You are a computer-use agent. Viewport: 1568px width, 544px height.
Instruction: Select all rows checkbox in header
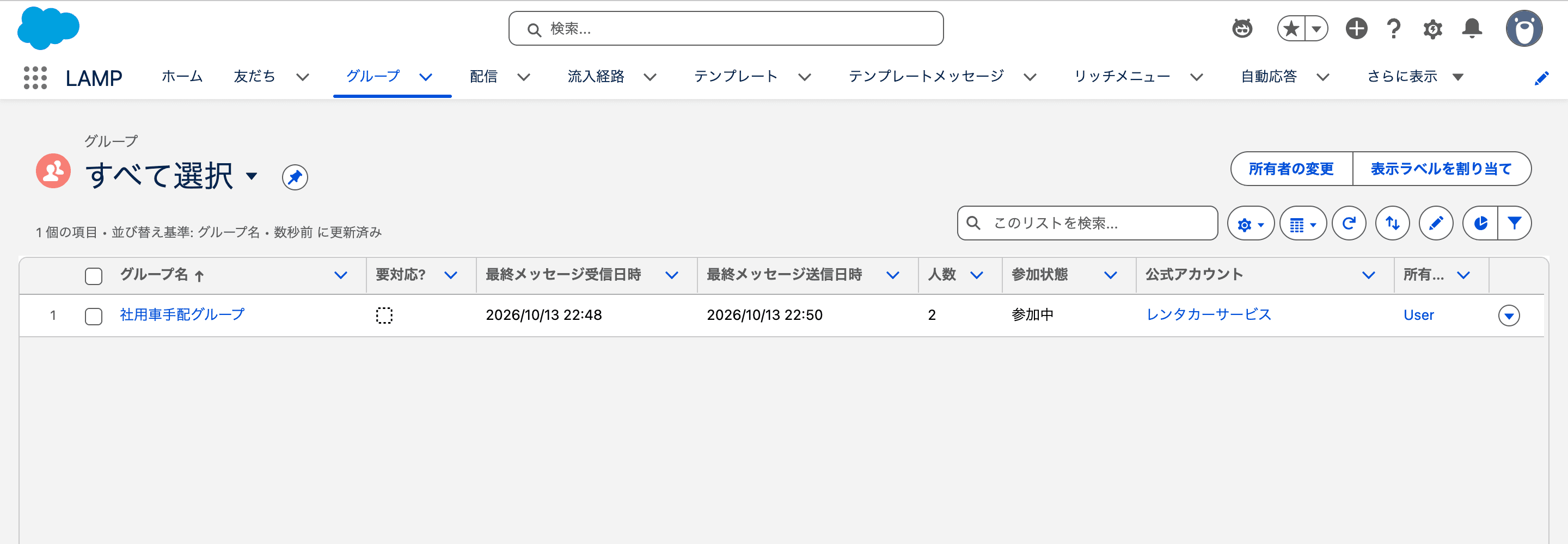click(94, 276)
